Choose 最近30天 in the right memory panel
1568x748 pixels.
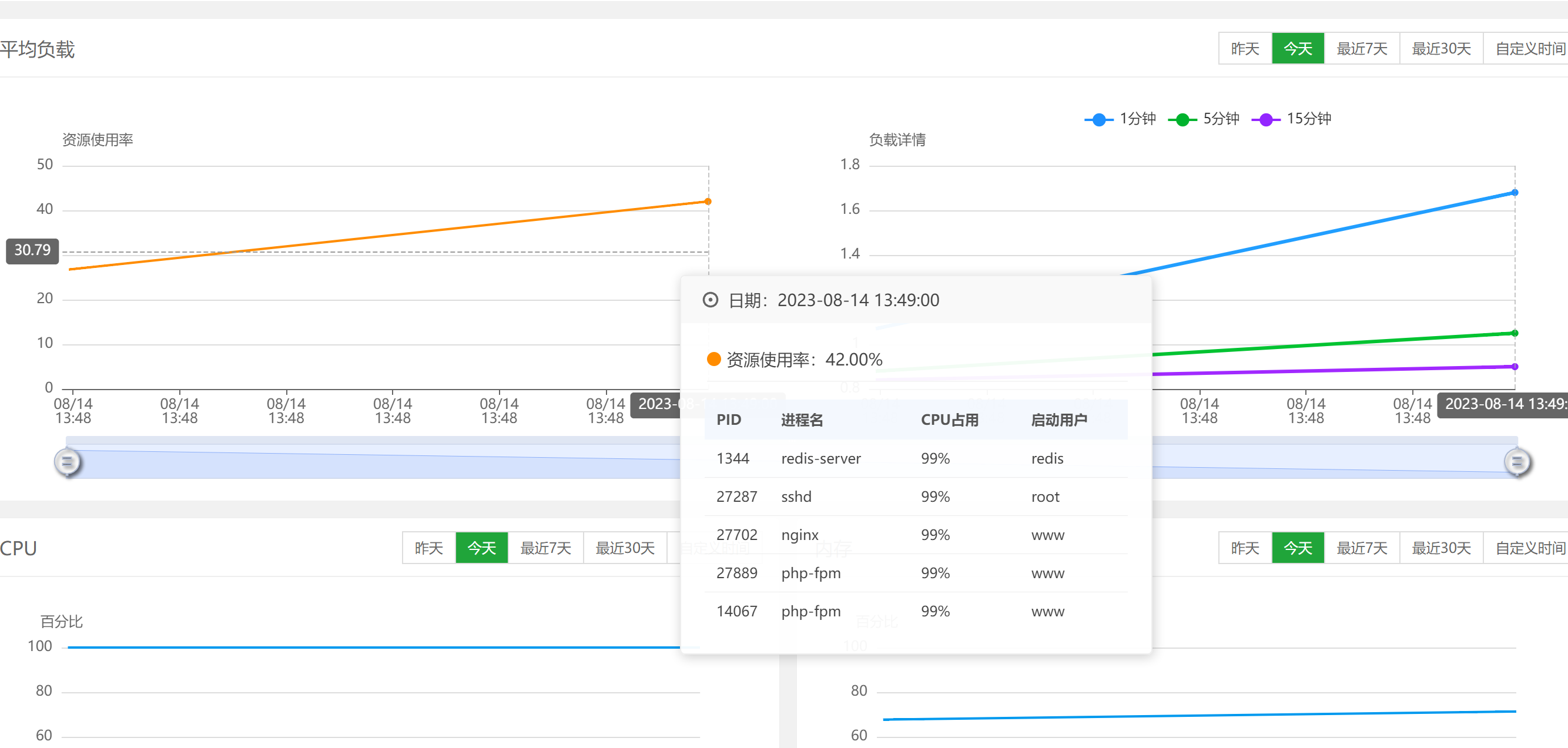click(x=1441, y=548)
